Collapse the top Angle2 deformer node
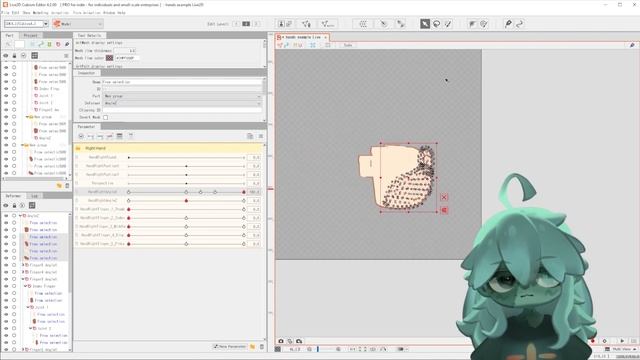This screenshot has width=640, height=360. coord(20,216)
